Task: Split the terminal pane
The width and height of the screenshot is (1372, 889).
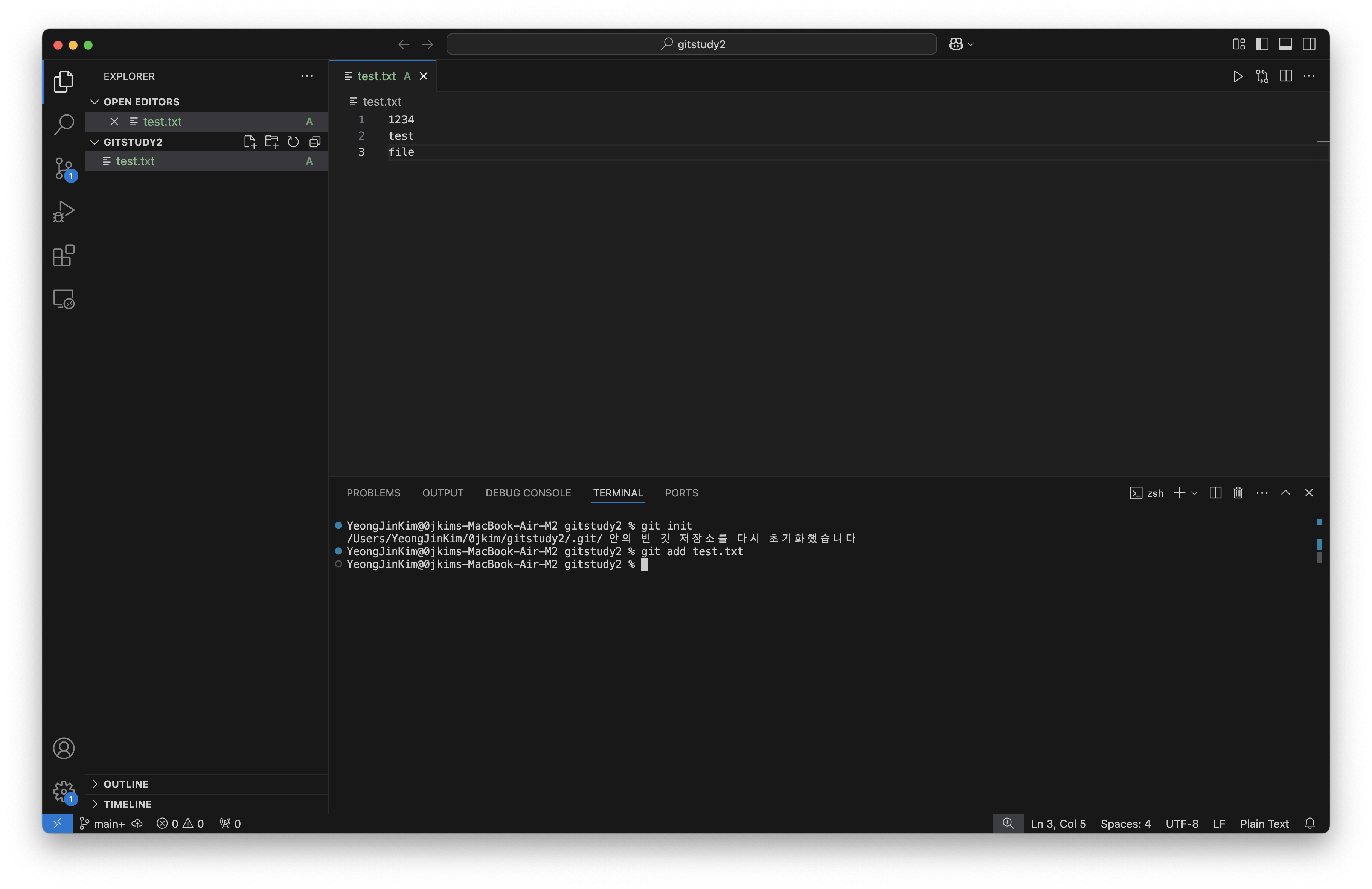Action: tap(1215, 493)
